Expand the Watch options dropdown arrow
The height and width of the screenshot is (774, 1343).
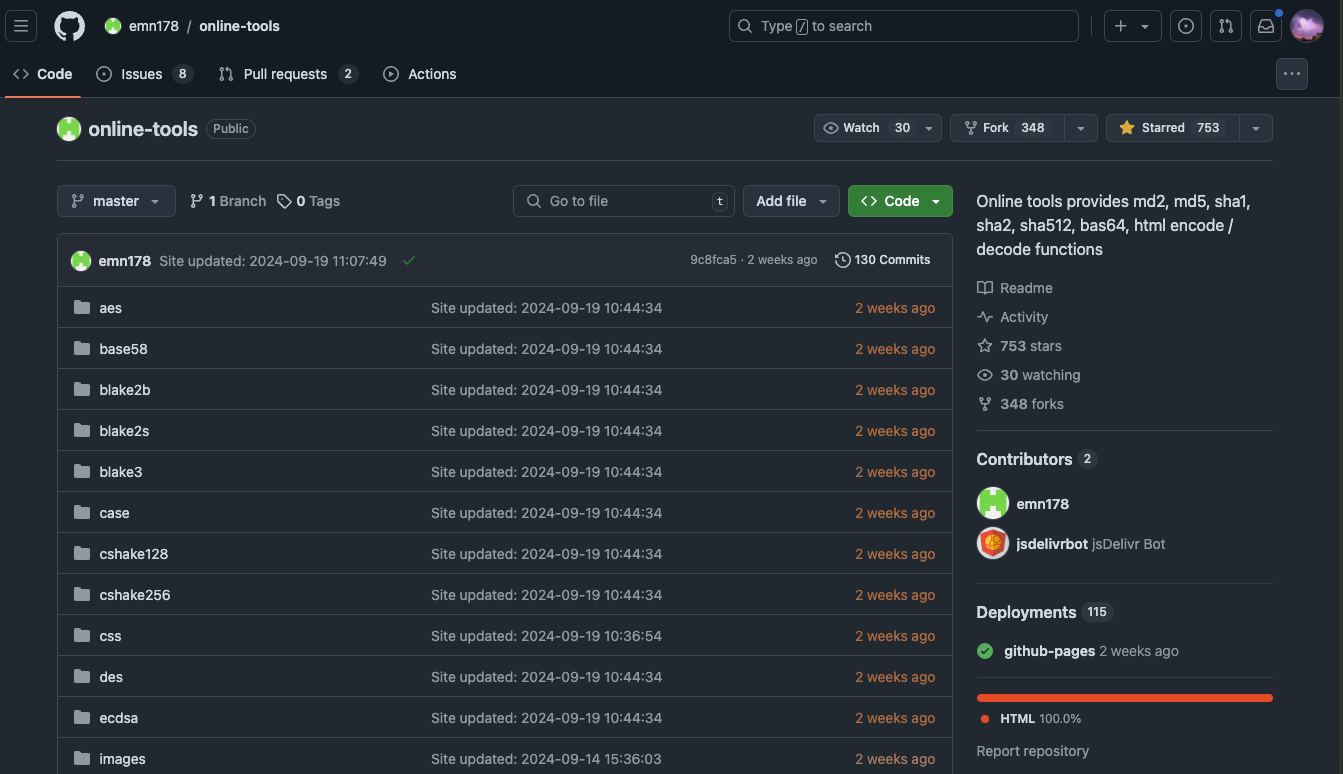(929, 128)
